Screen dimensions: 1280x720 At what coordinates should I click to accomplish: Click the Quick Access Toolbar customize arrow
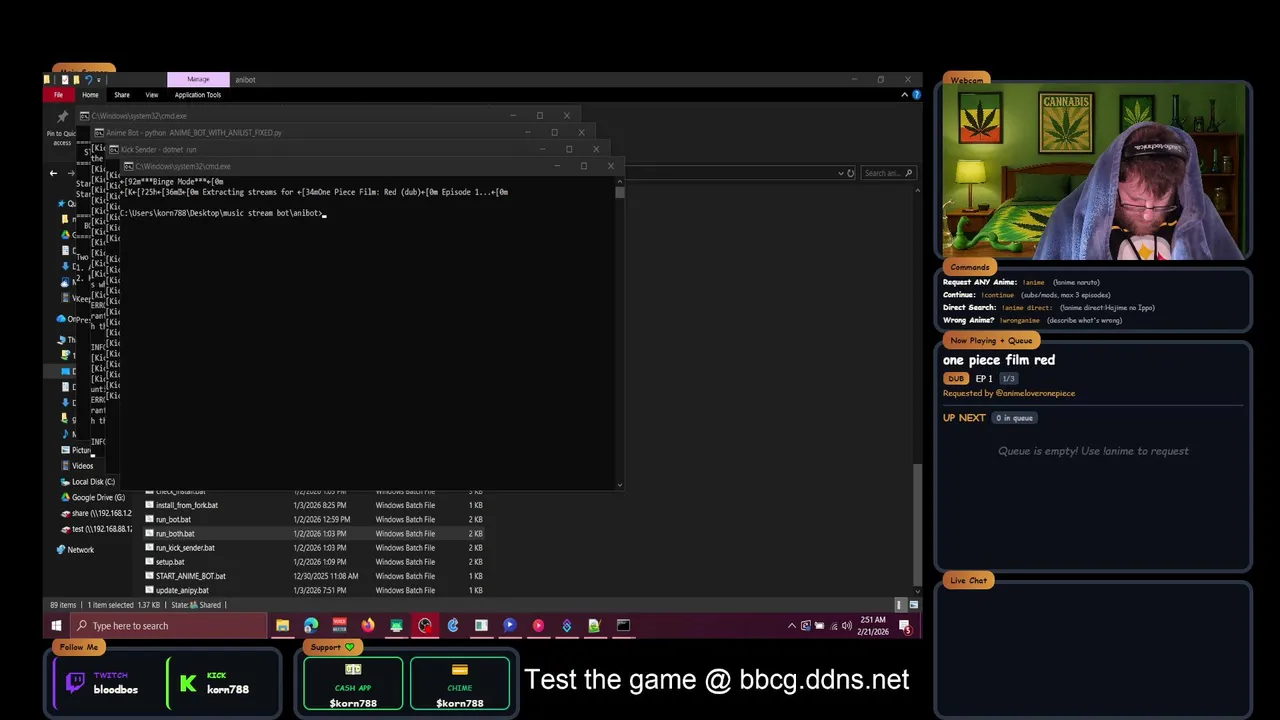click(x=100, y=79)
